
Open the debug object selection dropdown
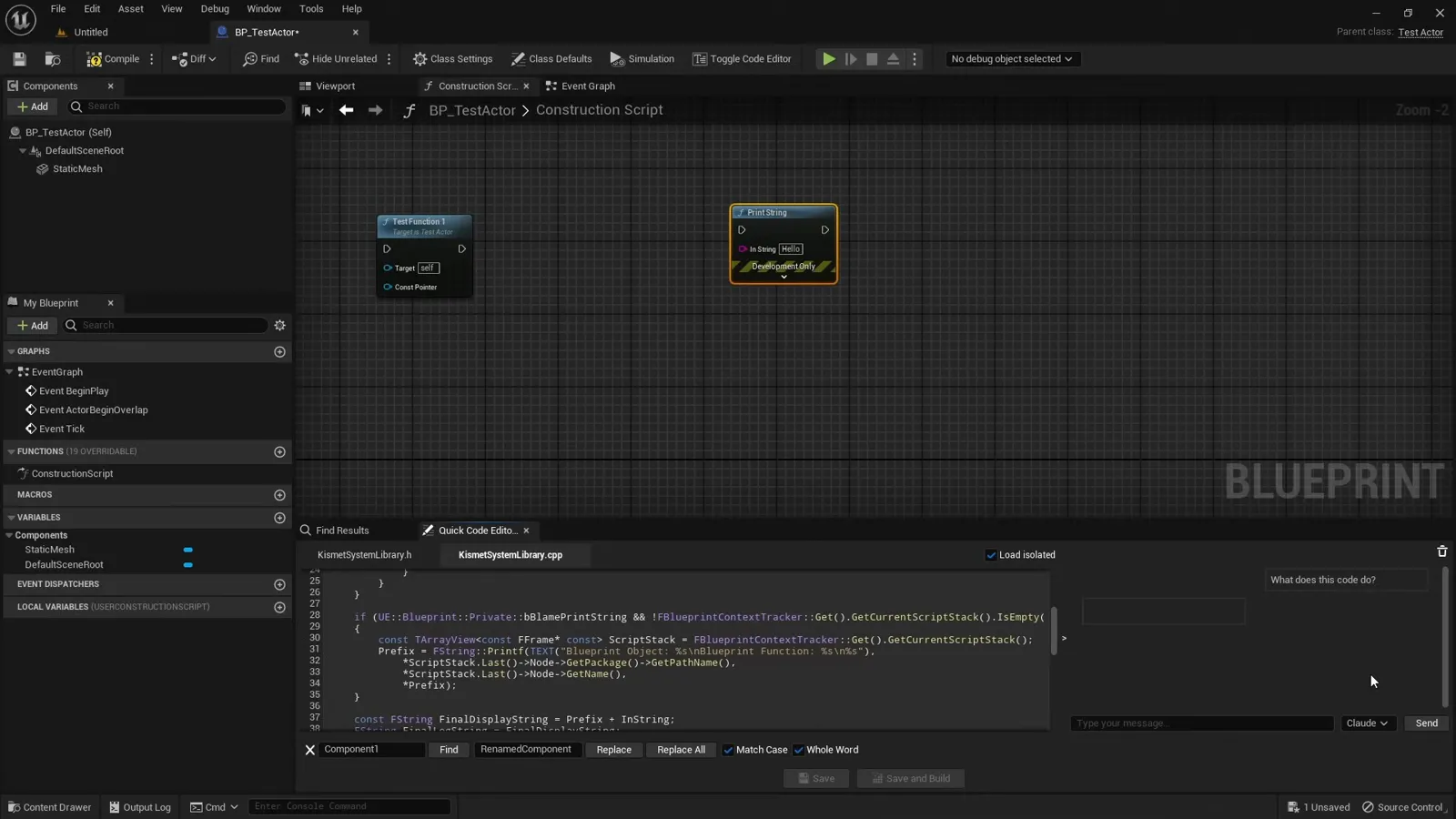[x=1011, y=59]
